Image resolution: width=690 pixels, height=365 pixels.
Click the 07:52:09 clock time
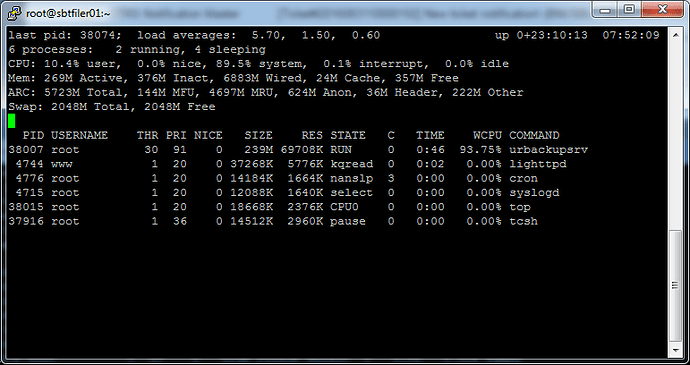(x=631, y=35)
